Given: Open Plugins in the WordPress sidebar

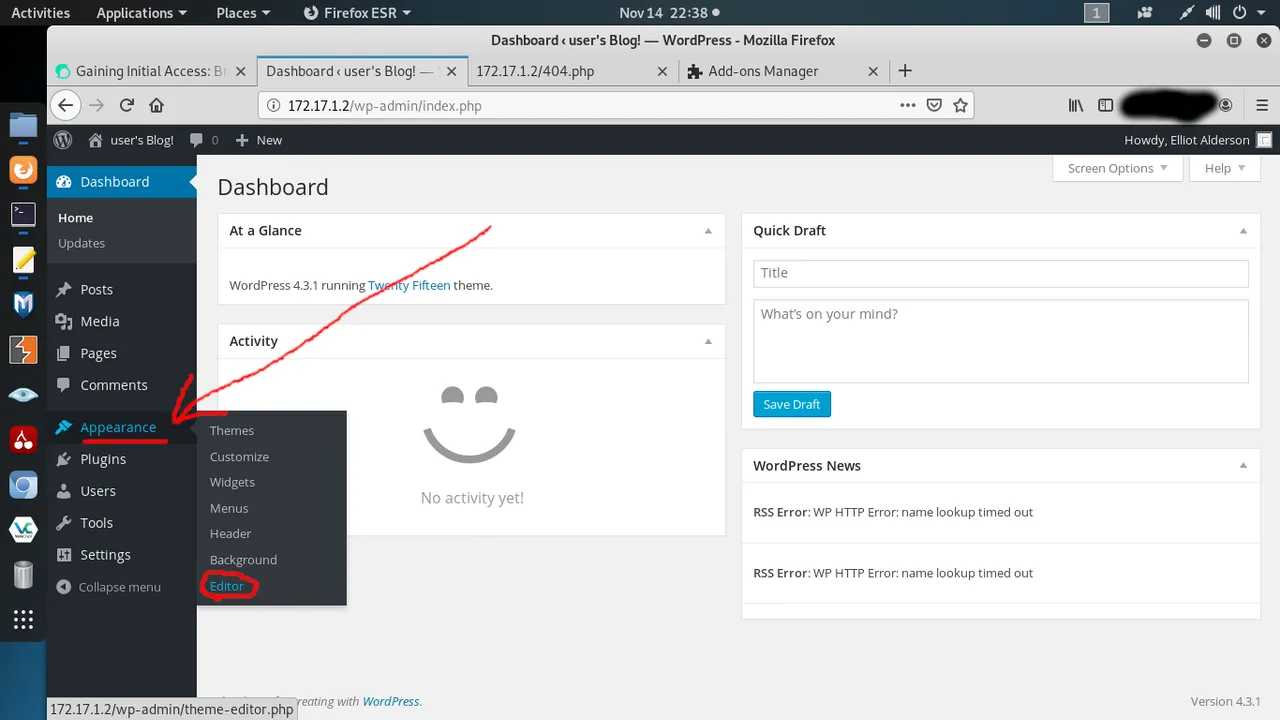Looking at the screenshot, I should [103, 459].
